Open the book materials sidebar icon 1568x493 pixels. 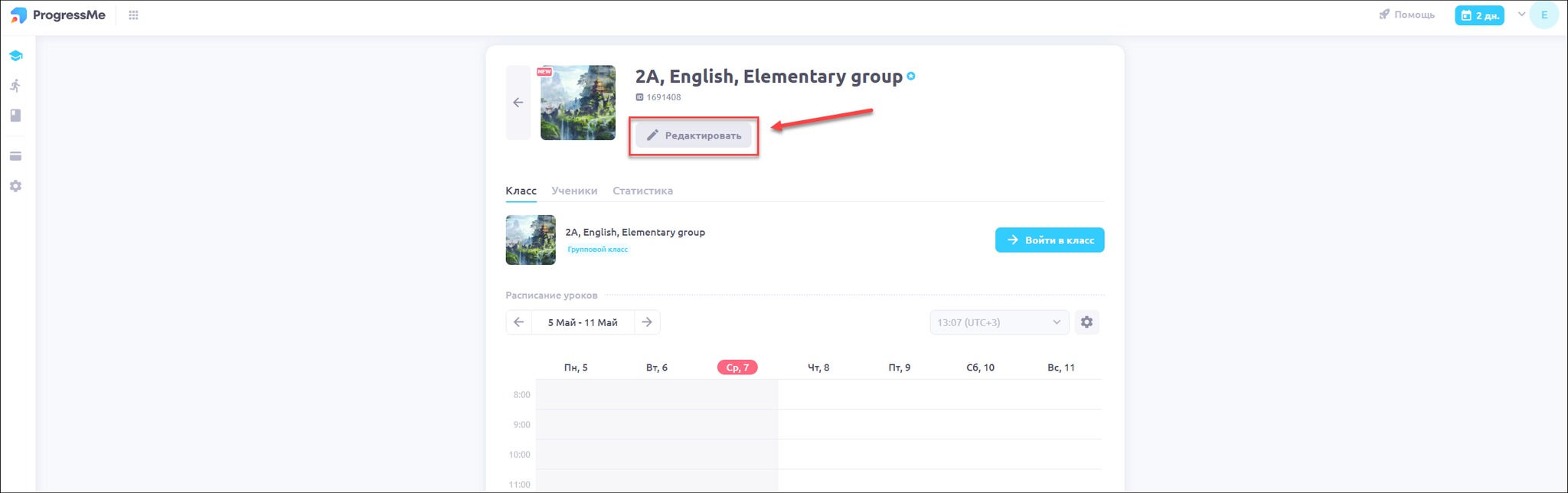click(15, 116)
